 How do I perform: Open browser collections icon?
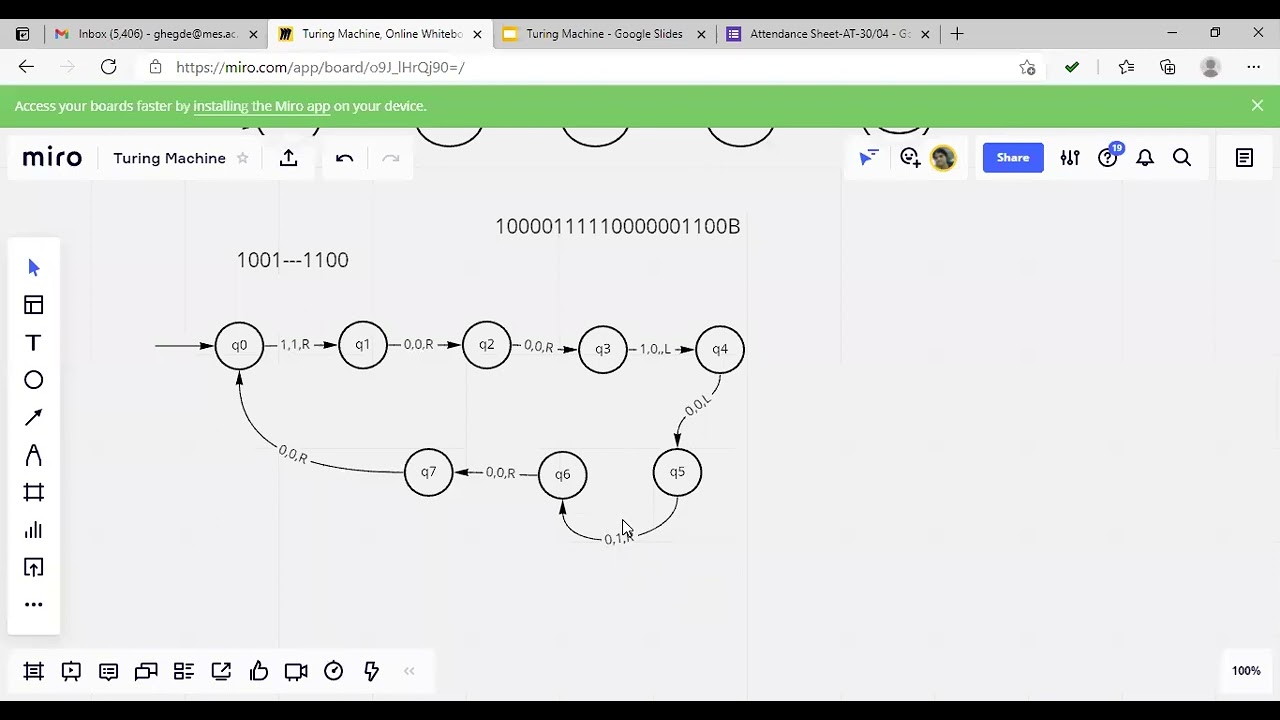[1168, 67]
